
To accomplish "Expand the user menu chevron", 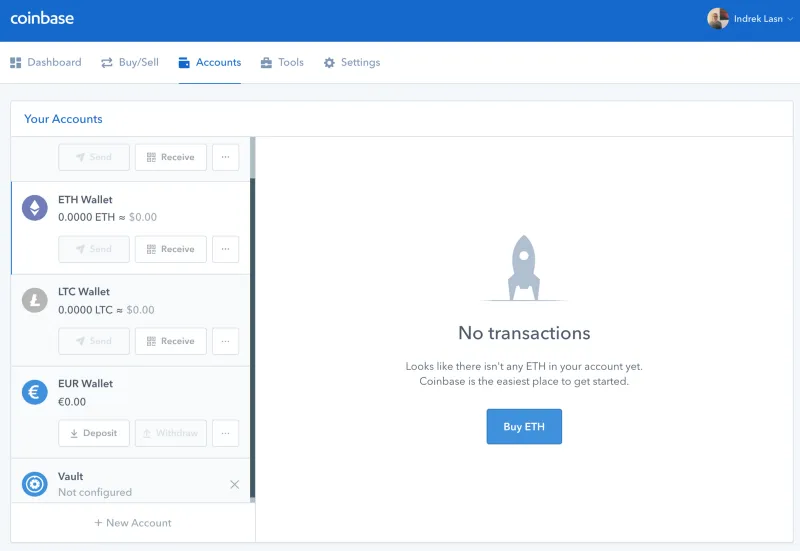I will 790,19.
